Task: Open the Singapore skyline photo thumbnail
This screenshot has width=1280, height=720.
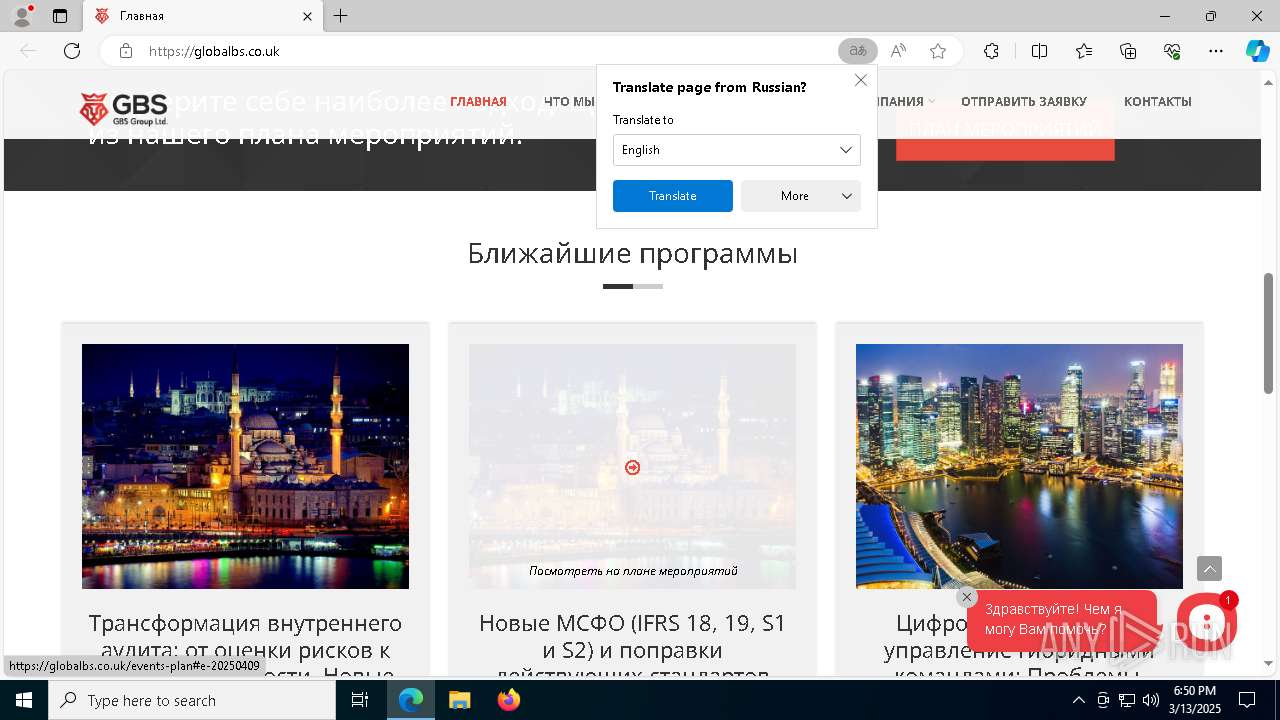Action: click(1019, 466)
